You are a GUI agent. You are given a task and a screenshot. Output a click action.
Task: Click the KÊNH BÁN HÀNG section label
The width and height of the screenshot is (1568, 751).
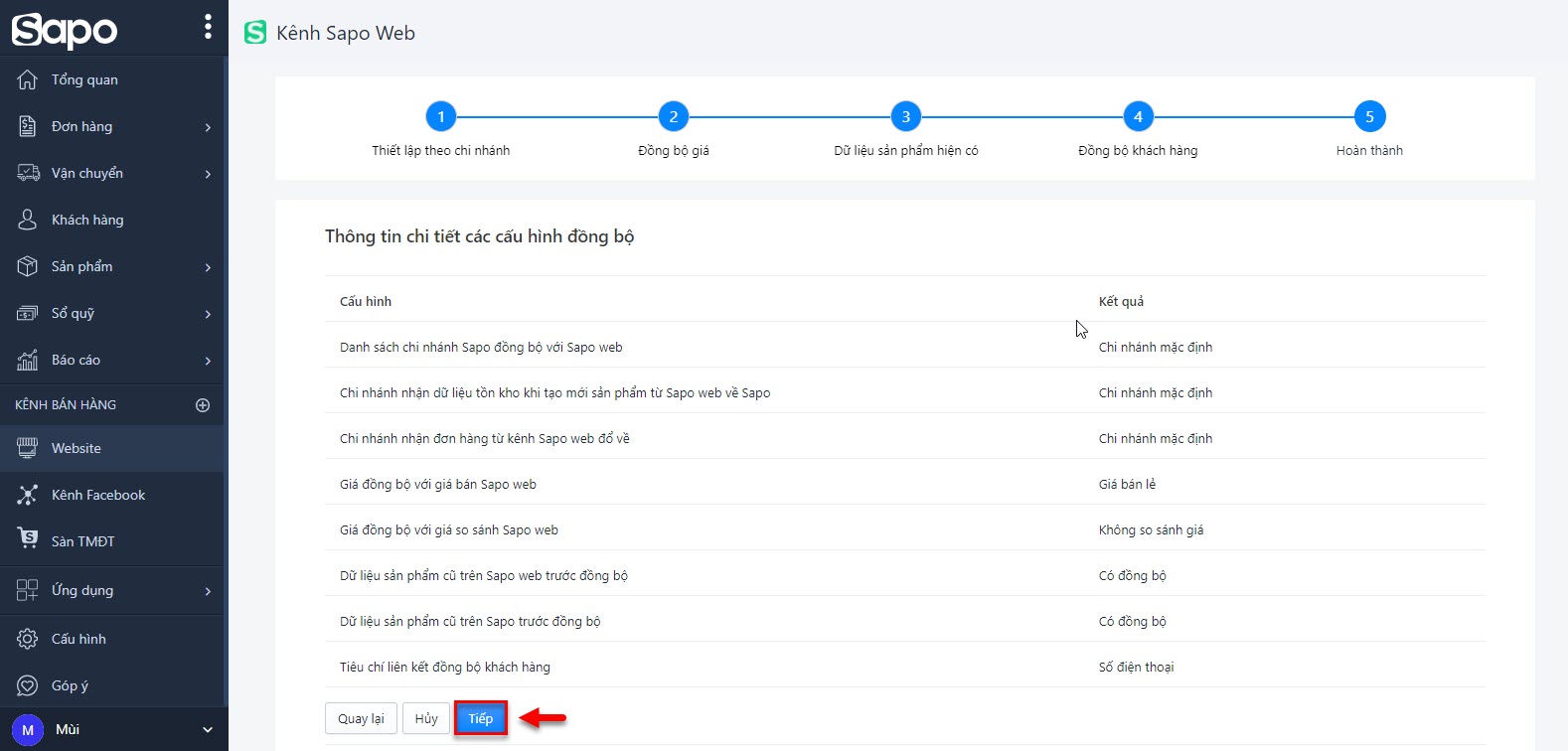click(x=66, y=405)
